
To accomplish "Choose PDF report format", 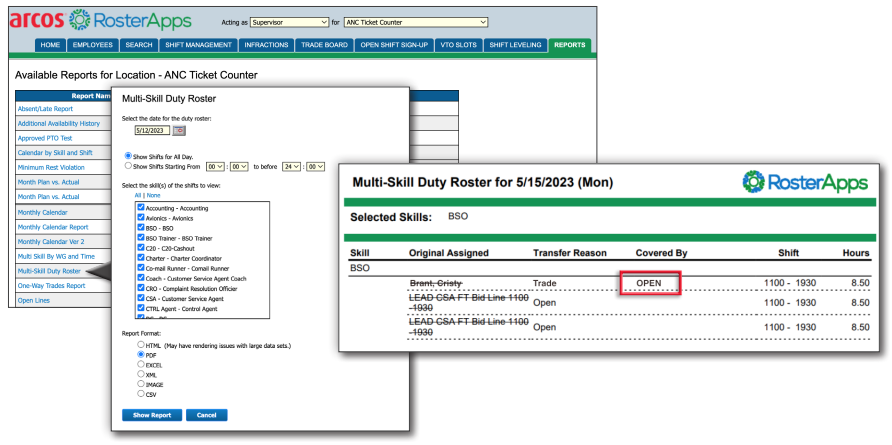I will 141,355.
